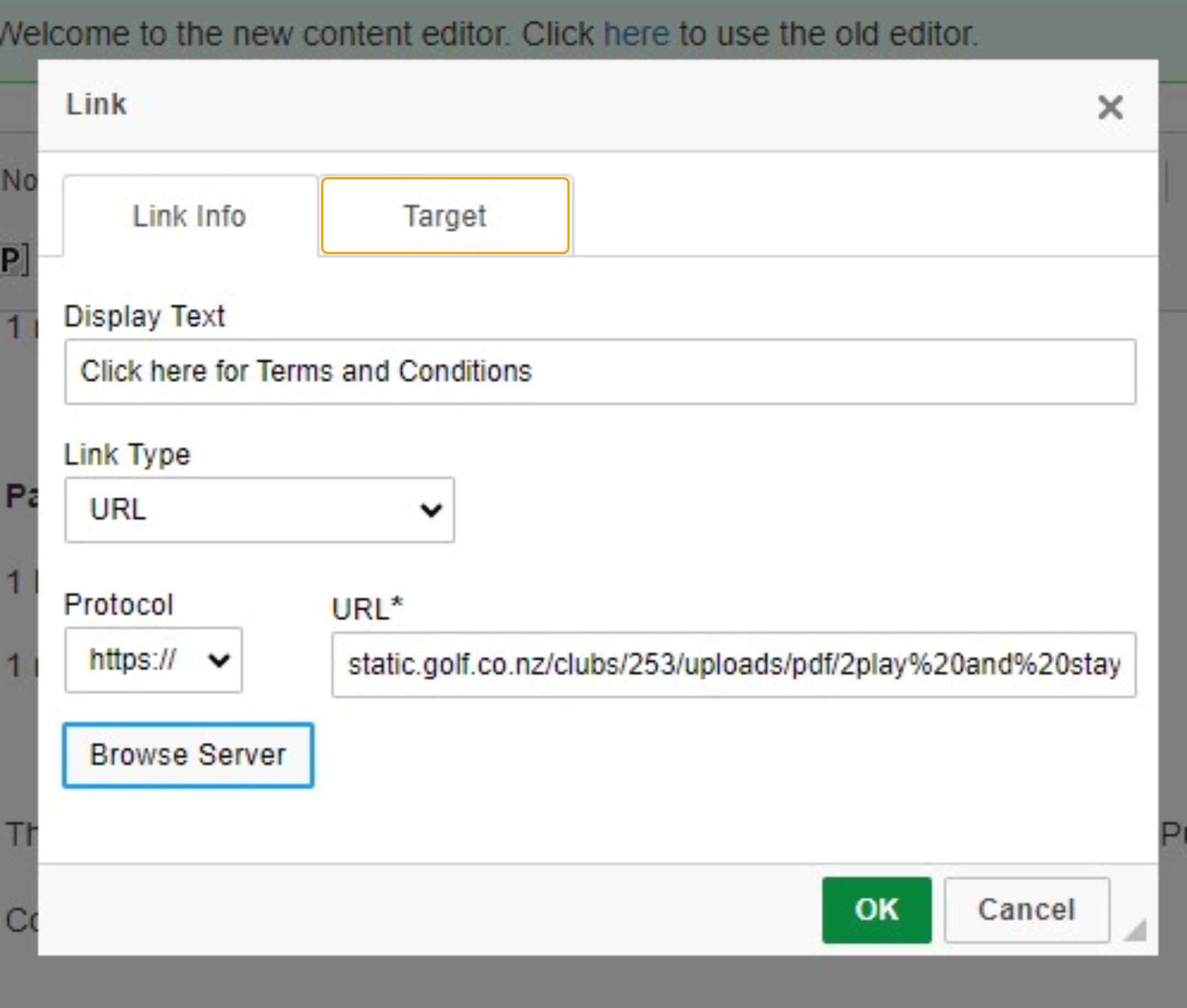
Task: Click the Protocol dropdown chevron arrow
Action: click(x=219, y=660)
